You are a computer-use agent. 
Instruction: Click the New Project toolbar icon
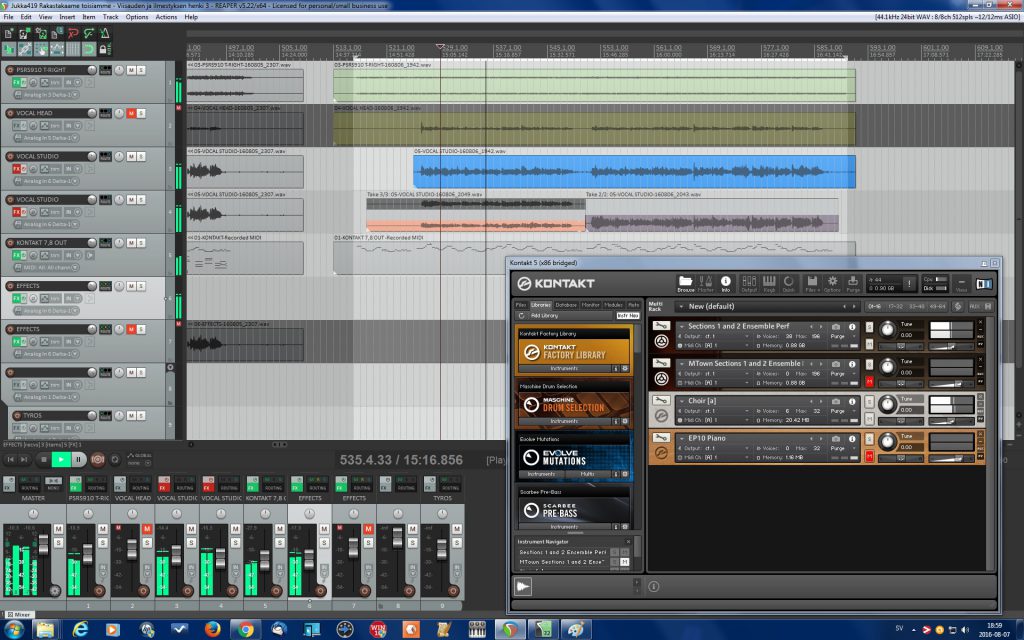tap(9, 33)
